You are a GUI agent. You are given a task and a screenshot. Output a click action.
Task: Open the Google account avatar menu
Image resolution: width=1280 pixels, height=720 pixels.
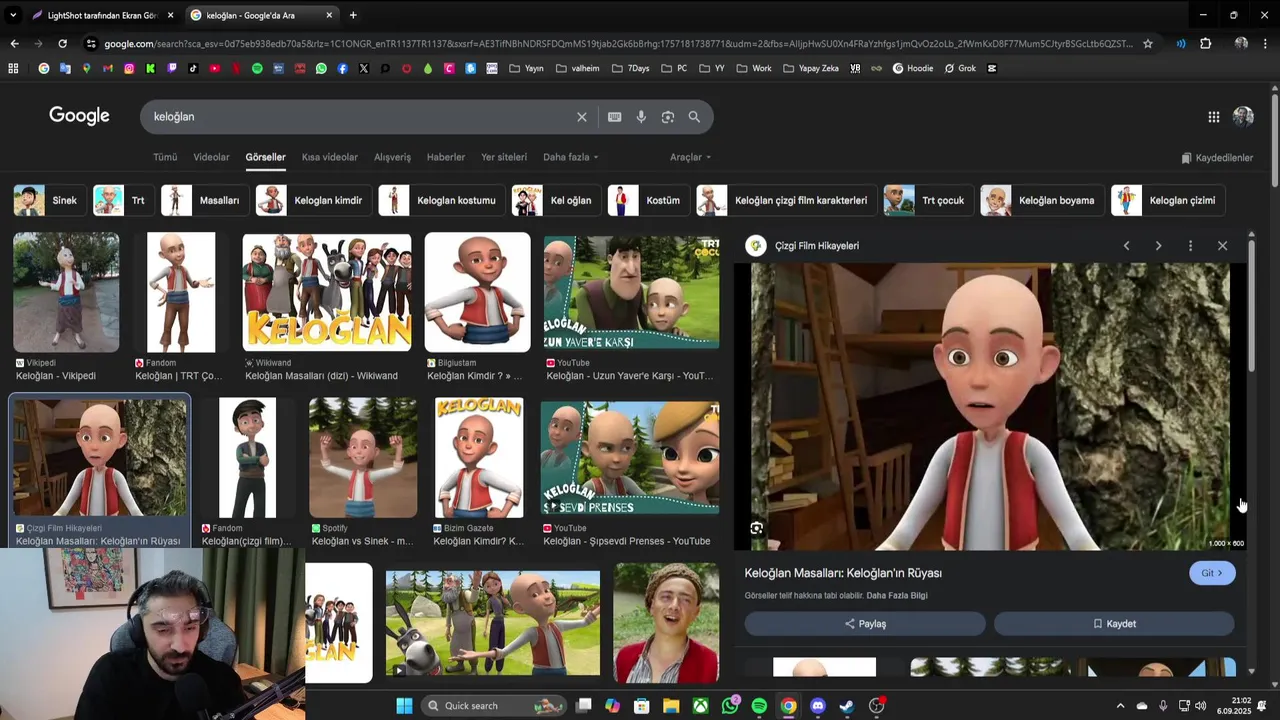[1243, 117]
